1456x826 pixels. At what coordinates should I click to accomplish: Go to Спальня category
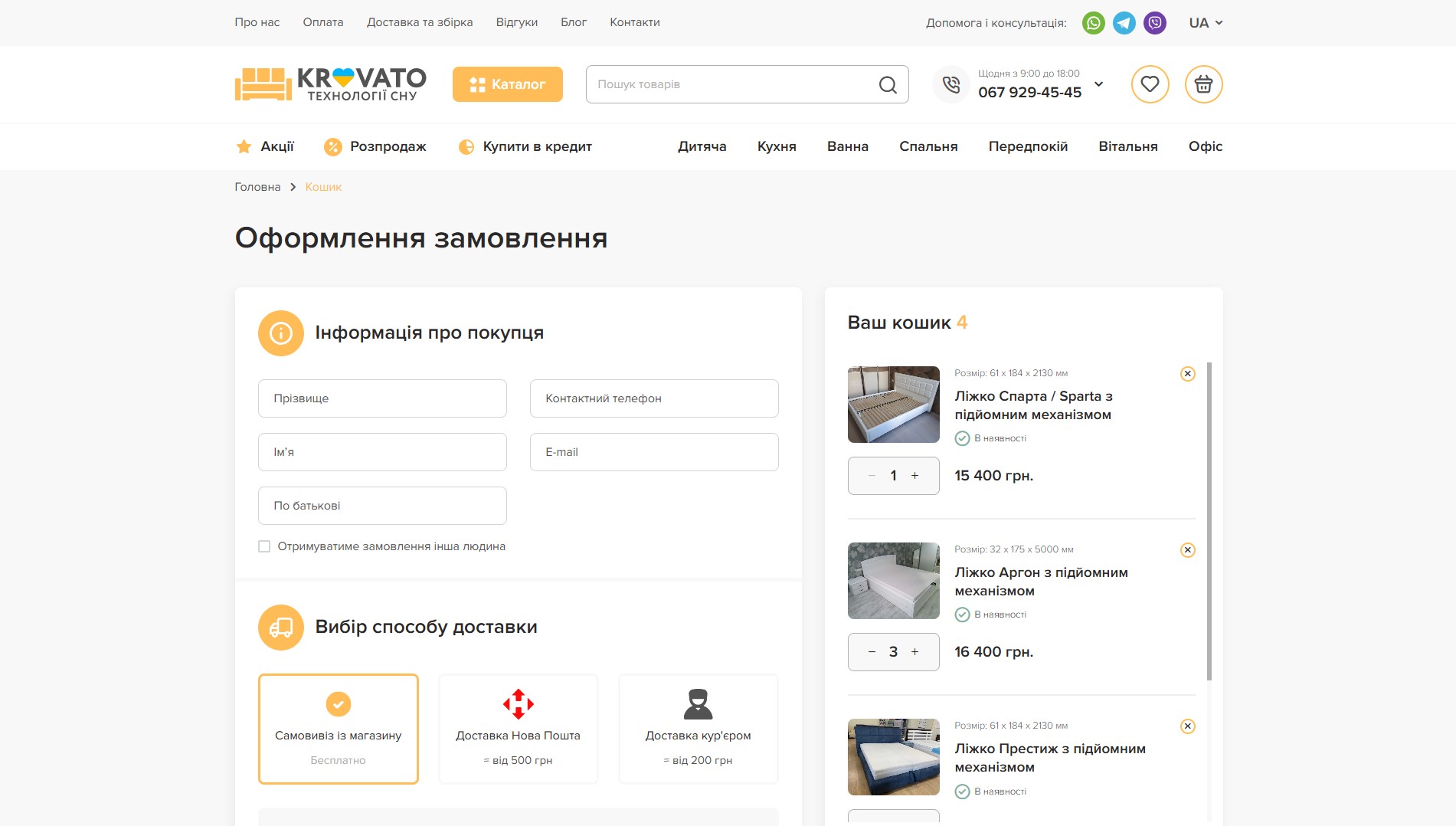tap(928, 146)
